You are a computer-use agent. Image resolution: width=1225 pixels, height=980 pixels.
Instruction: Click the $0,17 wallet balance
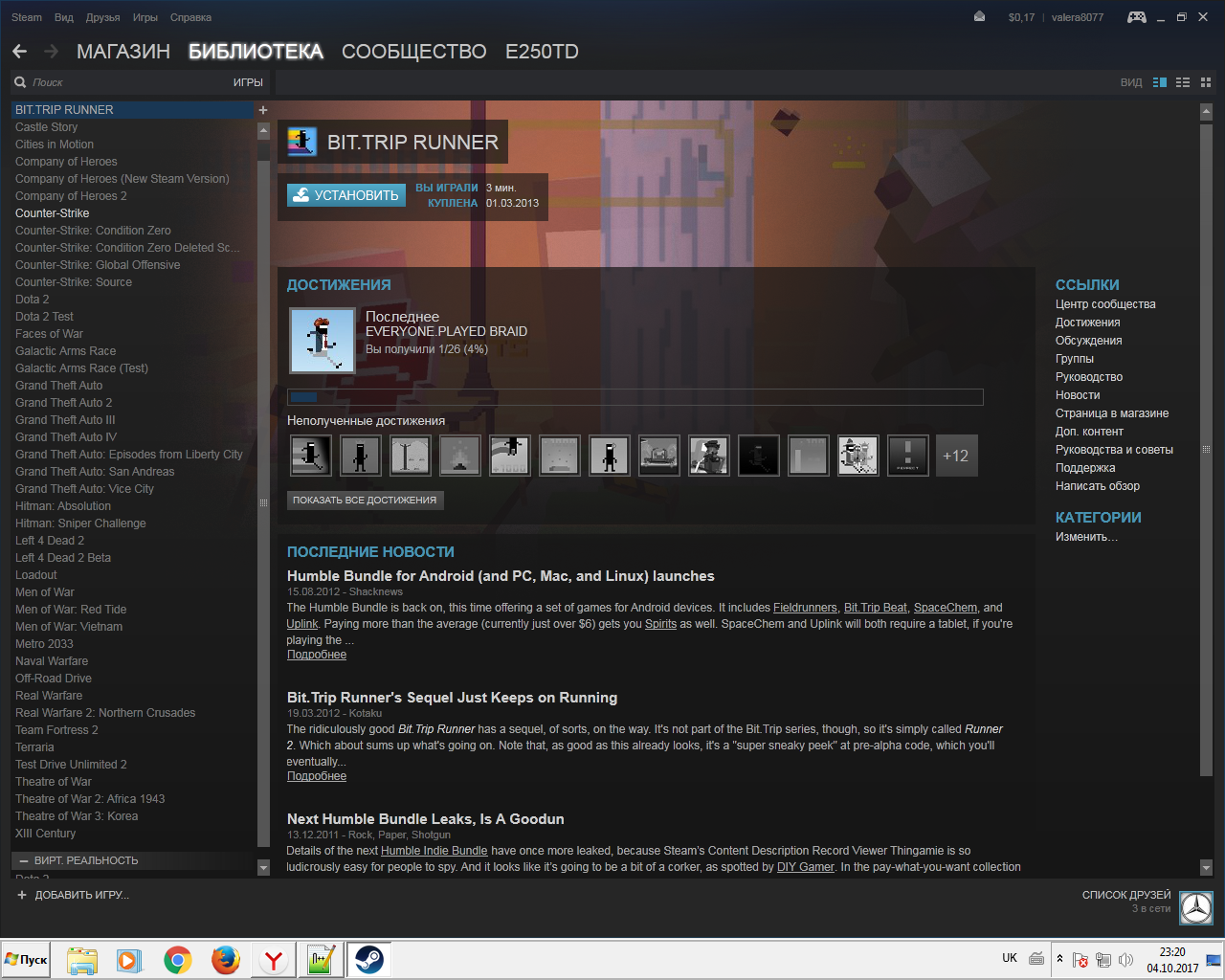[1021, 17]
